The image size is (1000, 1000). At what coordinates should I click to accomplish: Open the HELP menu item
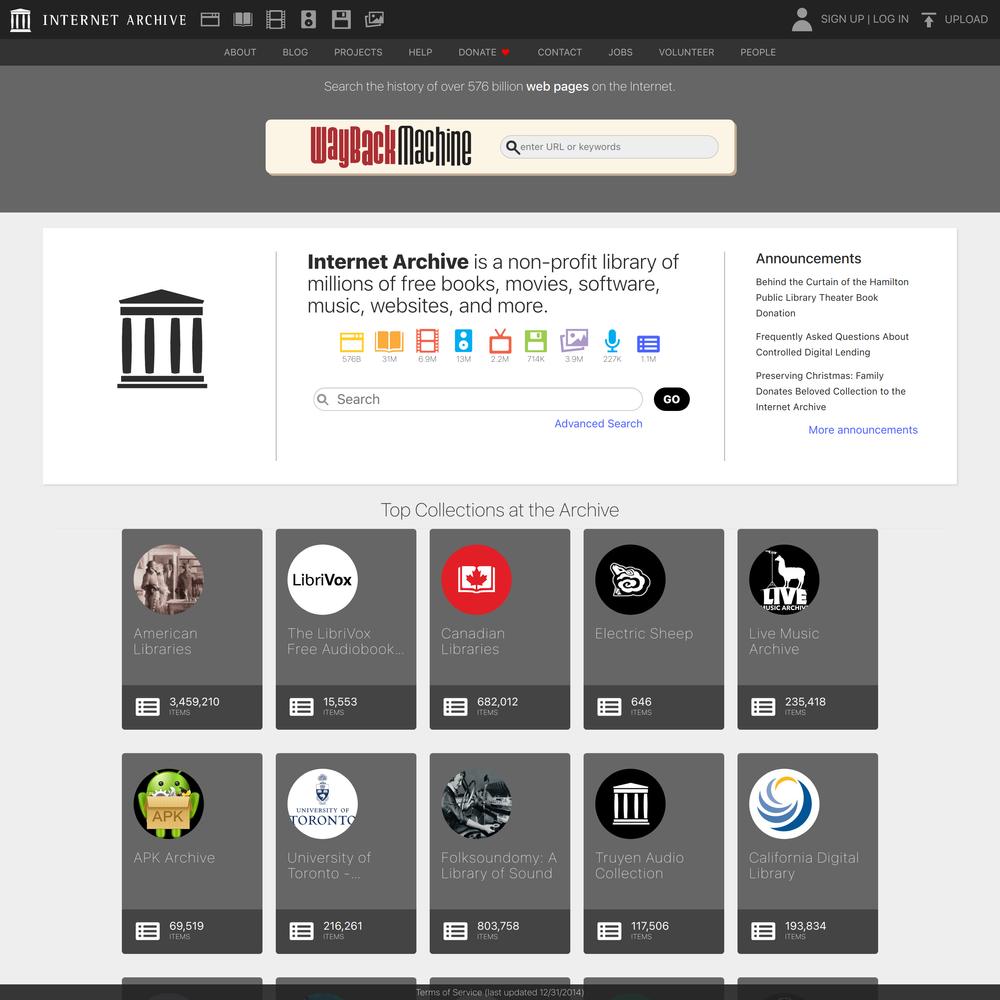[420, 52]
